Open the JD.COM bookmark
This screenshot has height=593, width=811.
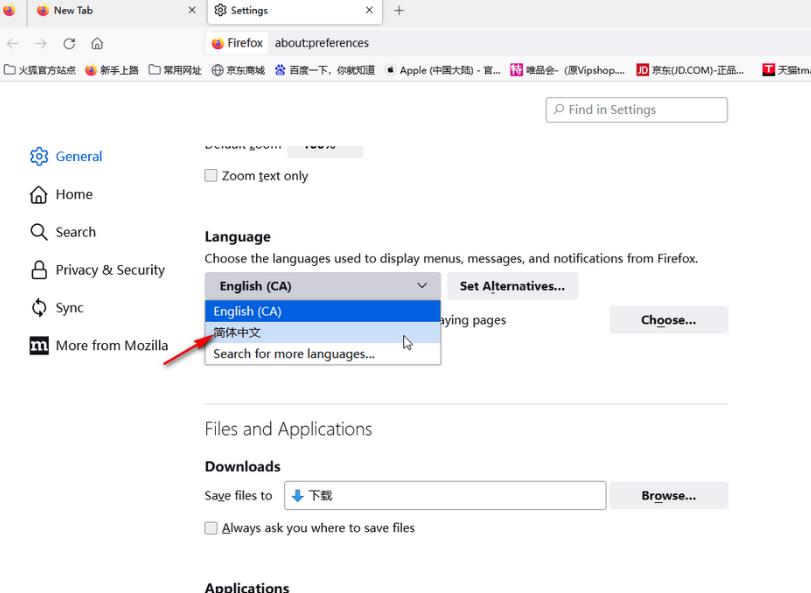(x=690, y=70)
